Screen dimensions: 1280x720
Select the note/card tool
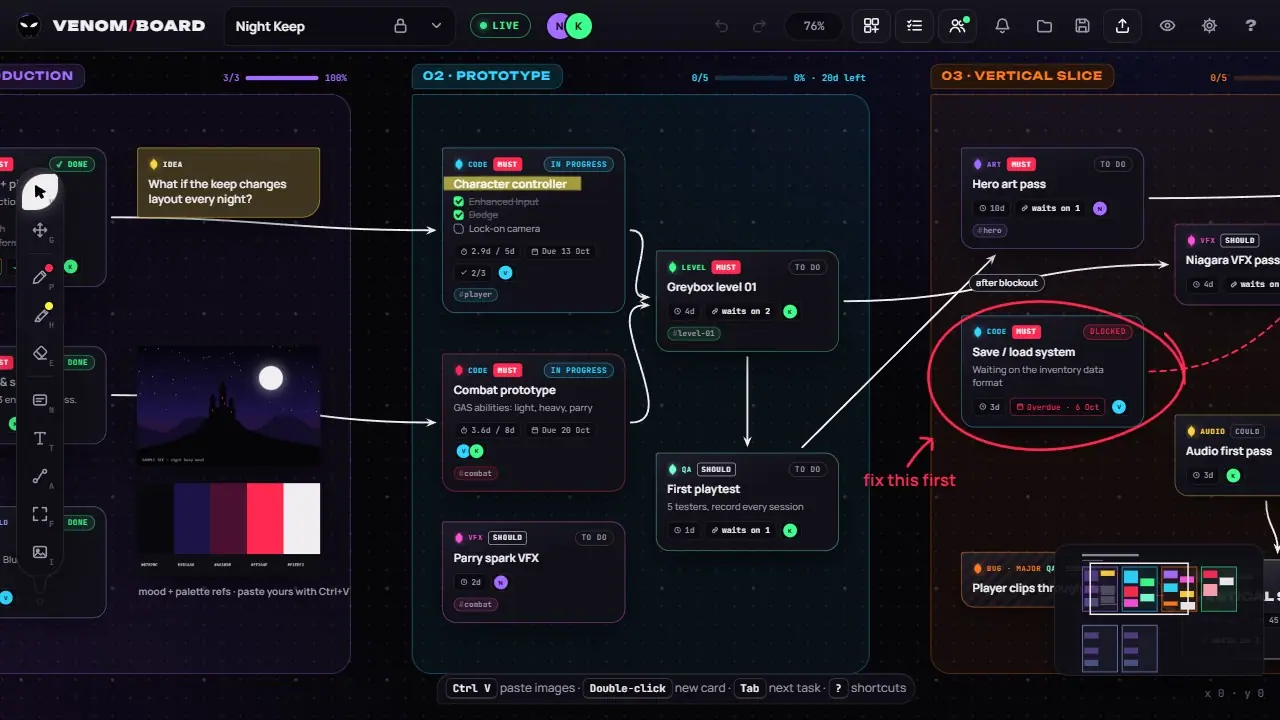[40, 400]
